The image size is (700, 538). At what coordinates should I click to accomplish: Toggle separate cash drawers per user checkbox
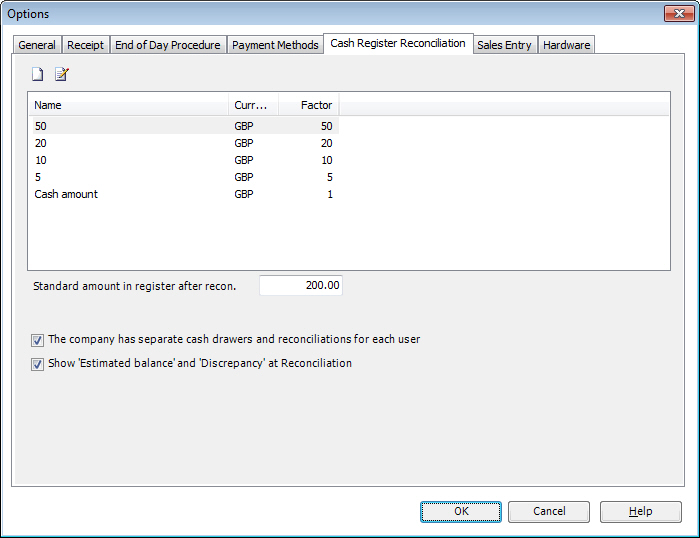click(38, 340)
